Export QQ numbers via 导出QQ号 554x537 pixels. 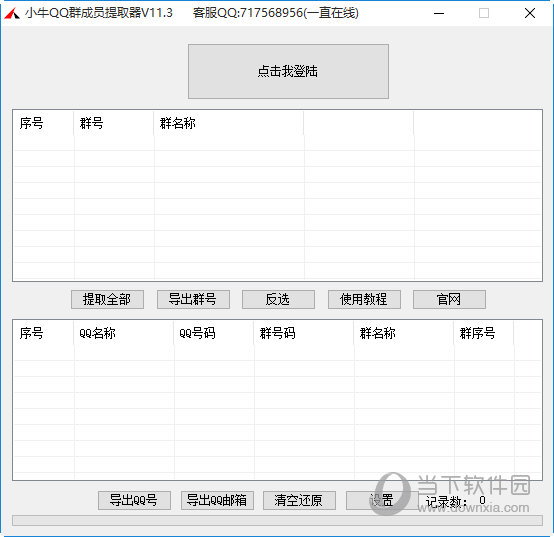134,500
